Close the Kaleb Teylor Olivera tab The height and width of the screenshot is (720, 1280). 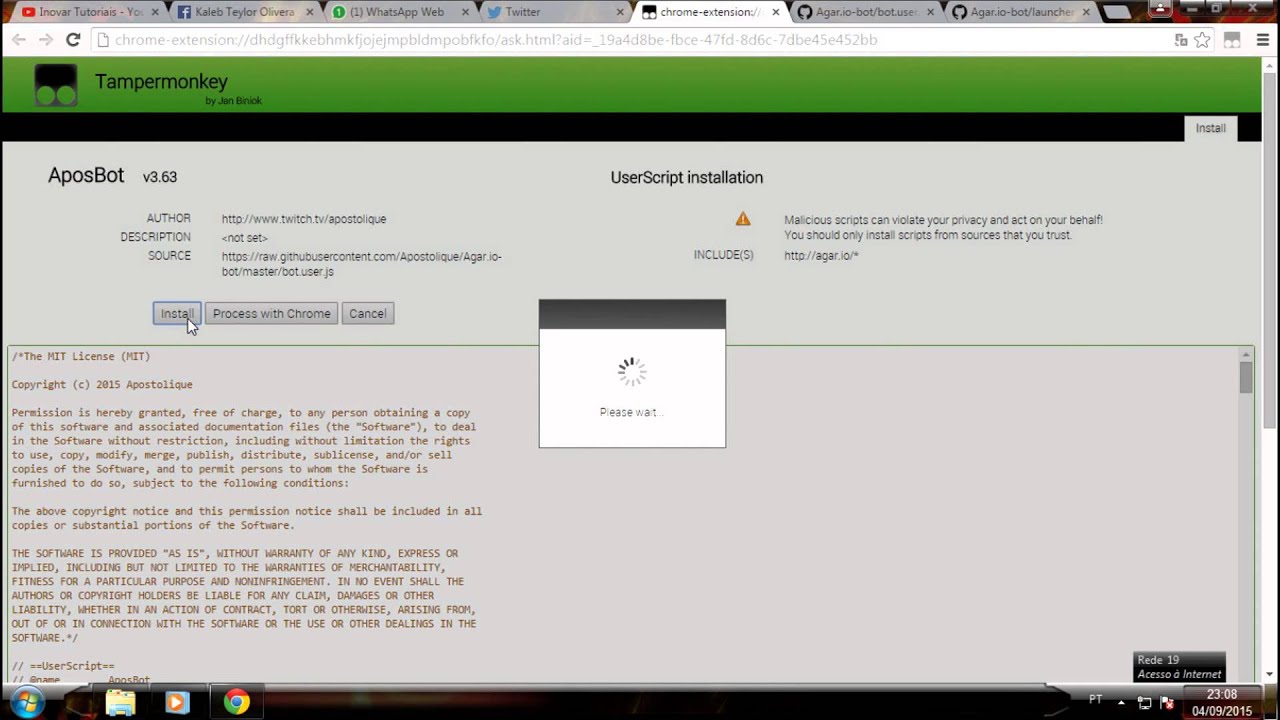tap(310, 13)
